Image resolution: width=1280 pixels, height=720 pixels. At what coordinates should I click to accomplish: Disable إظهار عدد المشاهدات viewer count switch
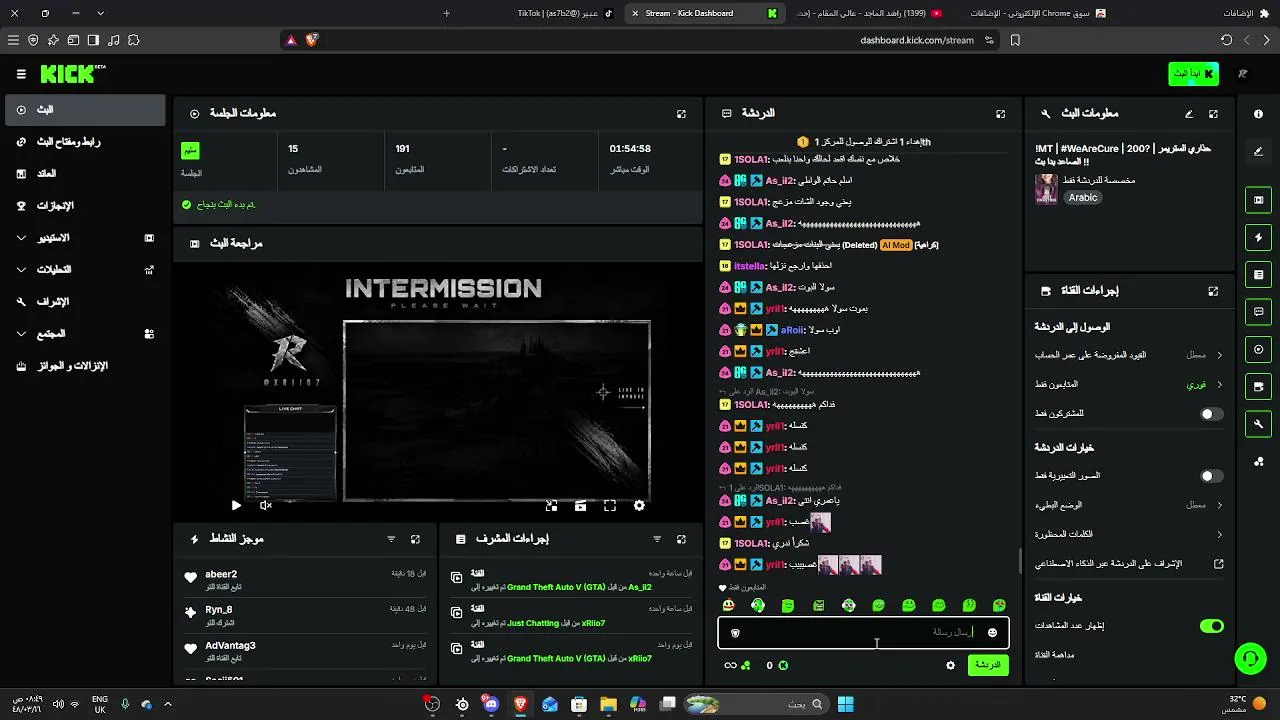1211,626
